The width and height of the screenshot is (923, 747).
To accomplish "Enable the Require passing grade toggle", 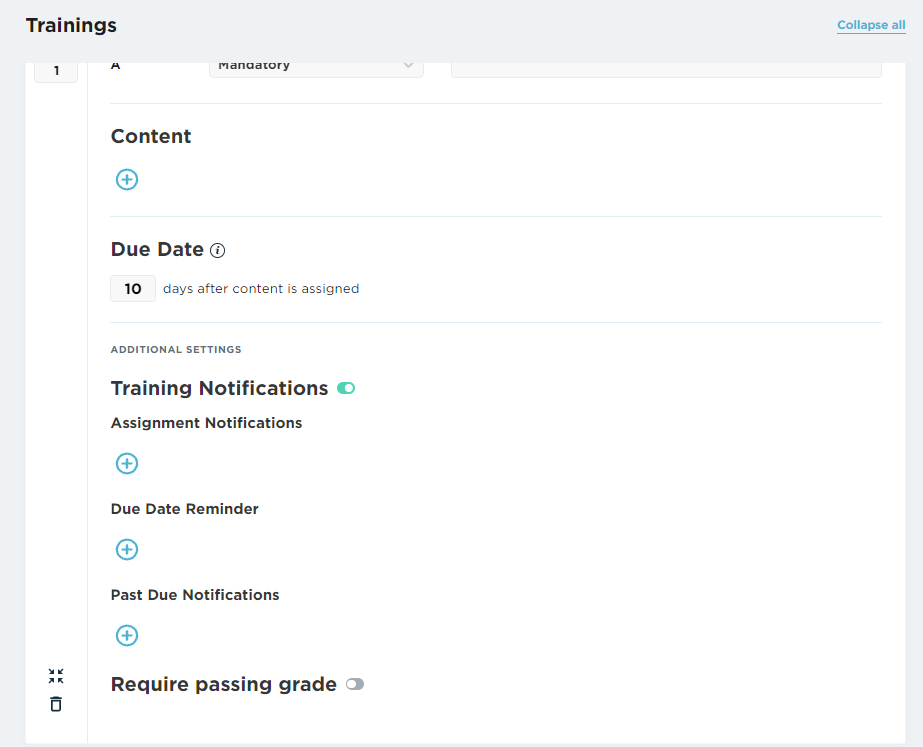I will pyautogui.click(x=355, y=684).
